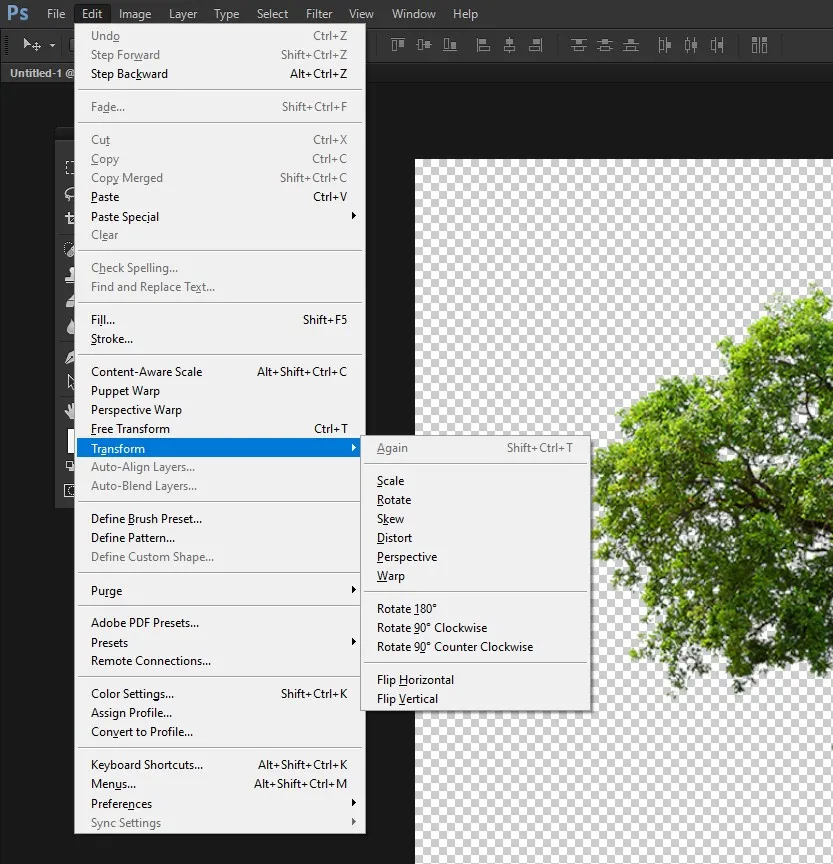
Task: Click the align left edges icon
Action: click(x=484, y=45)
